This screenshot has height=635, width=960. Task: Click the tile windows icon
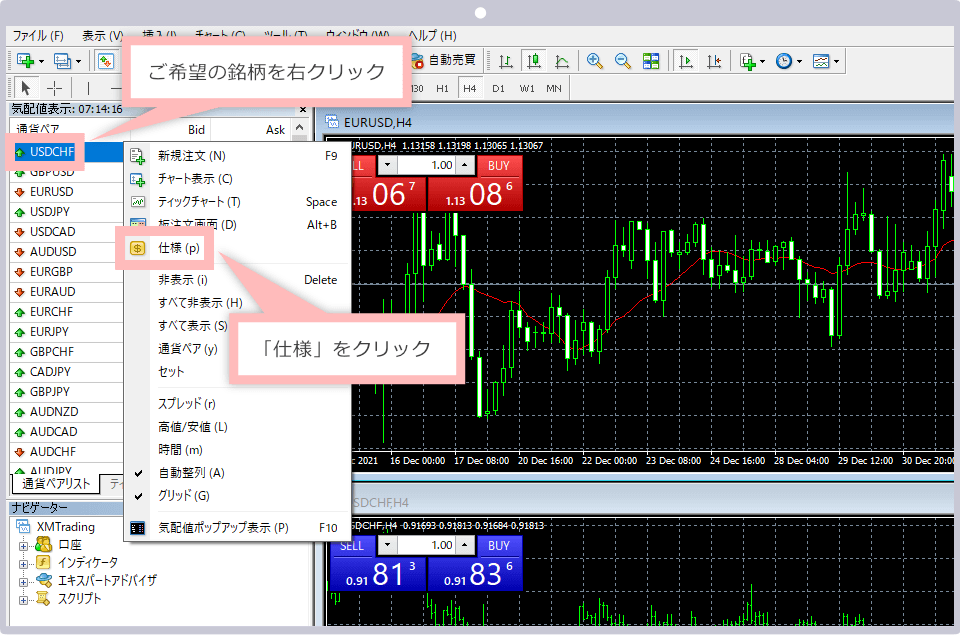(x=651, y=61)
